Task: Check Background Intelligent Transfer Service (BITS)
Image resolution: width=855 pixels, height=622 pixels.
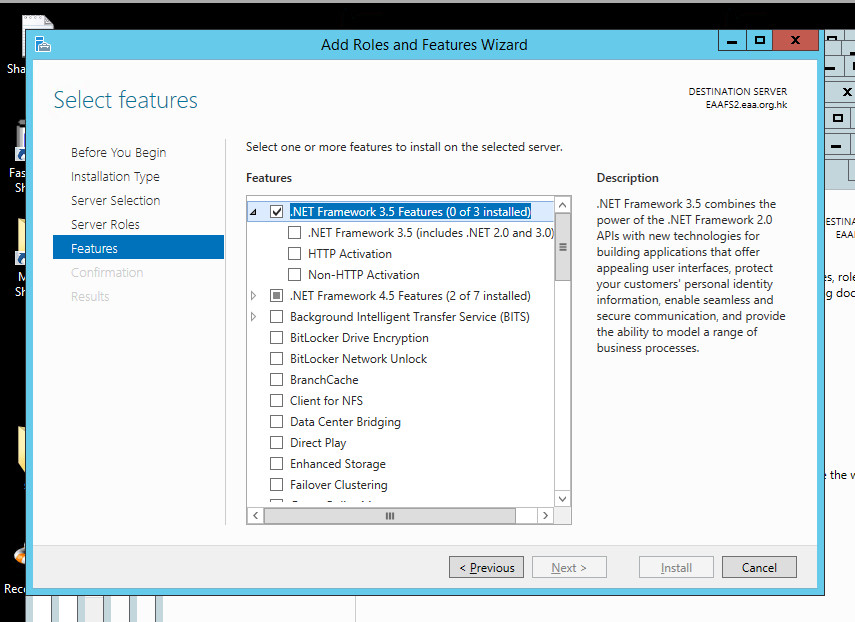Action: [x=276, y=317]
